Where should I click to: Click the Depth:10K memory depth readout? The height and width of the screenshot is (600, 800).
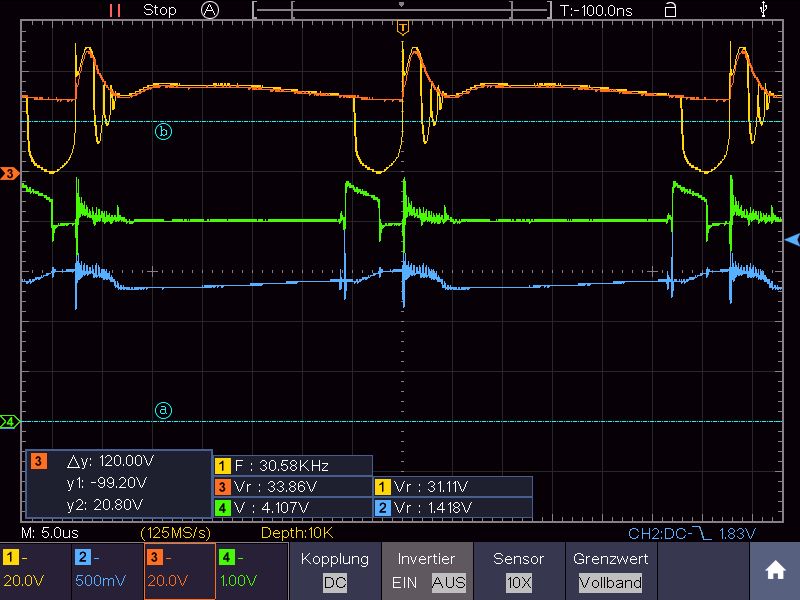297,533
